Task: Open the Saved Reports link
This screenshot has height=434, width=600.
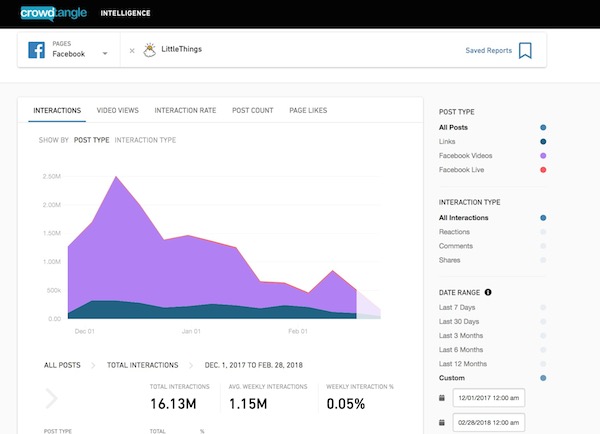Action: click(488, 50)
